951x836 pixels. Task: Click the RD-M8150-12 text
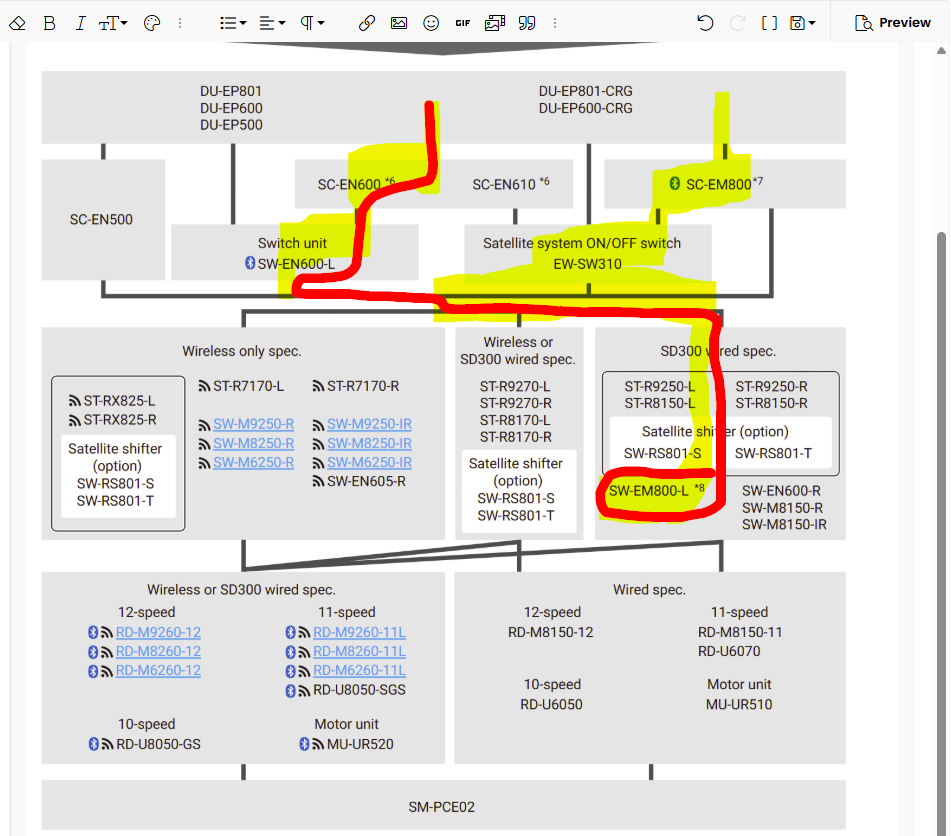click(551, 632)
